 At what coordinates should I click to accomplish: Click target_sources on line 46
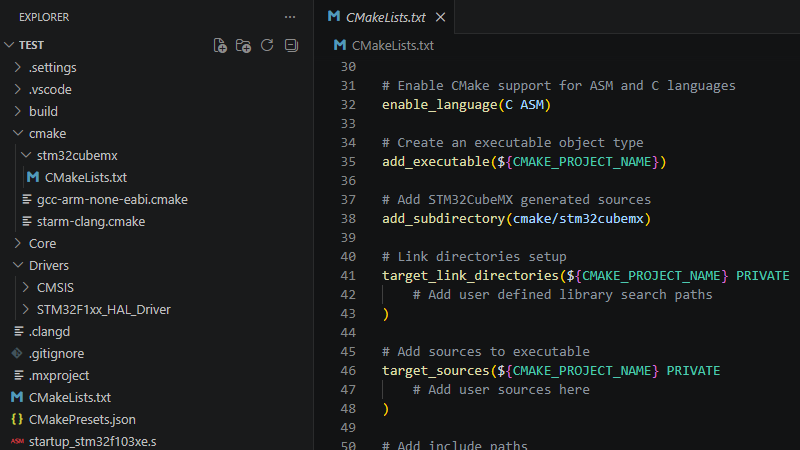click(436, 370)
